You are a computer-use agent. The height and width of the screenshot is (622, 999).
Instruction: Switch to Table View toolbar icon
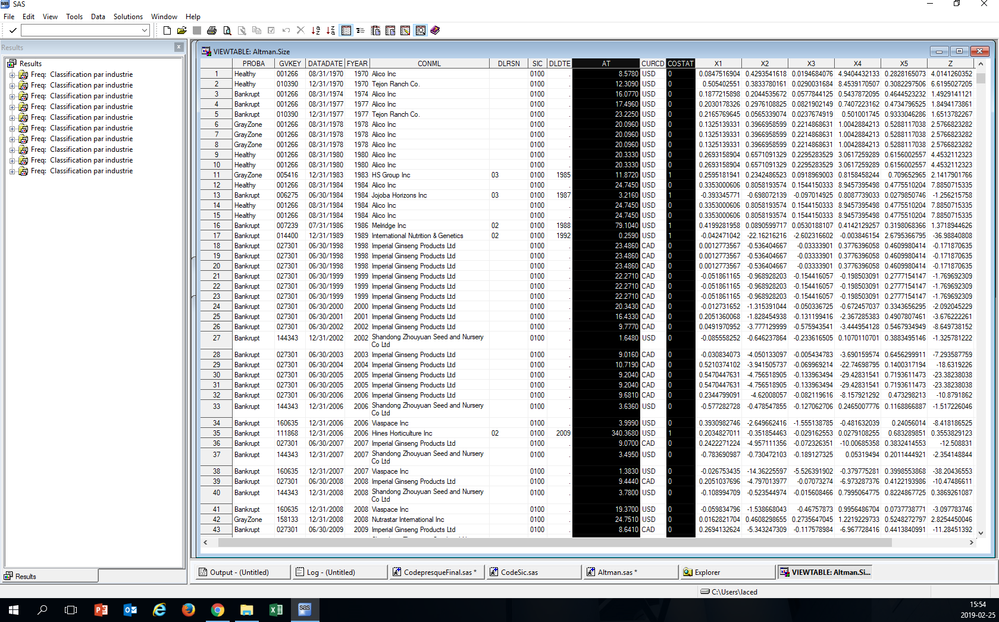[346, 31]
